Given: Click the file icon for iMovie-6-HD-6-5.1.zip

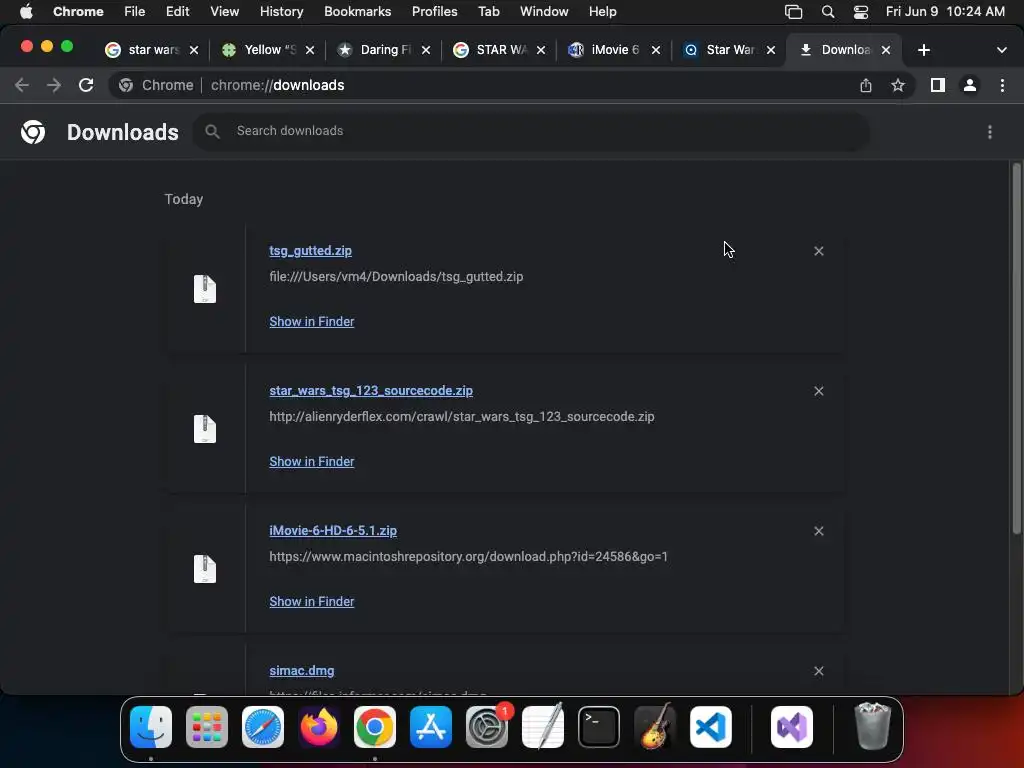Looking at the screenshot, I should 204,569.
